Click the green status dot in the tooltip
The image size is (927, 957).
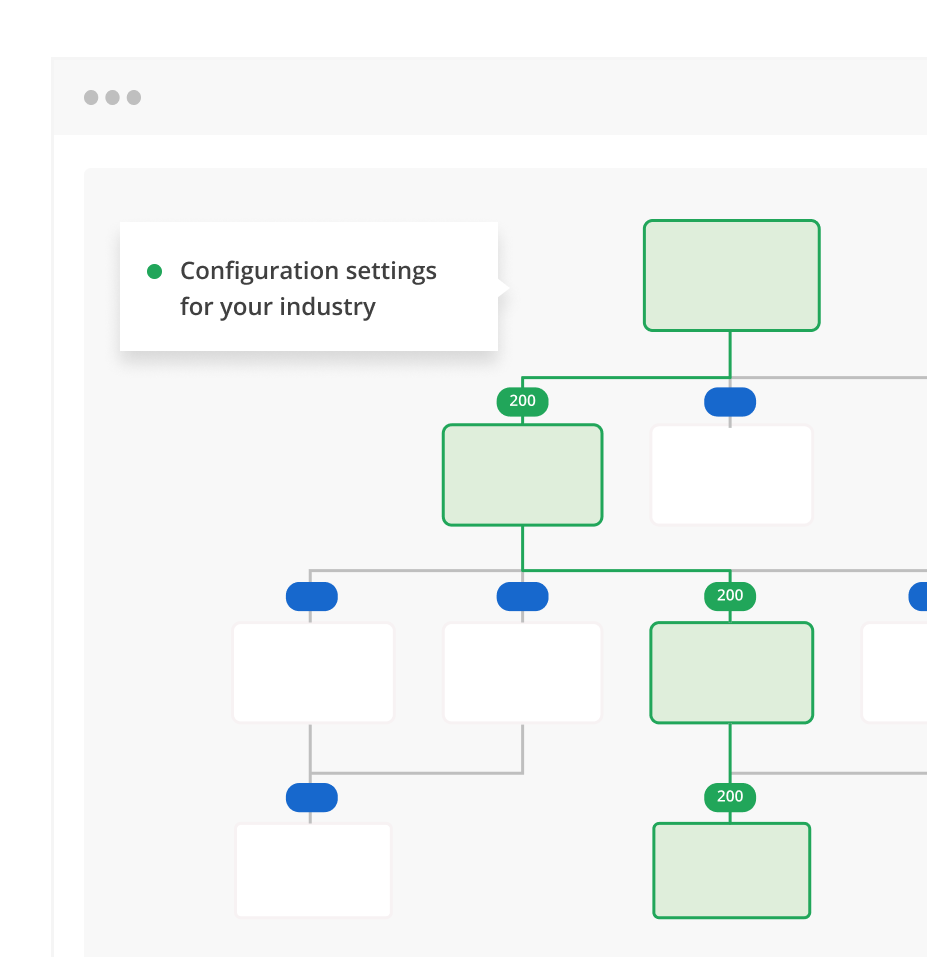coord(154,271)
